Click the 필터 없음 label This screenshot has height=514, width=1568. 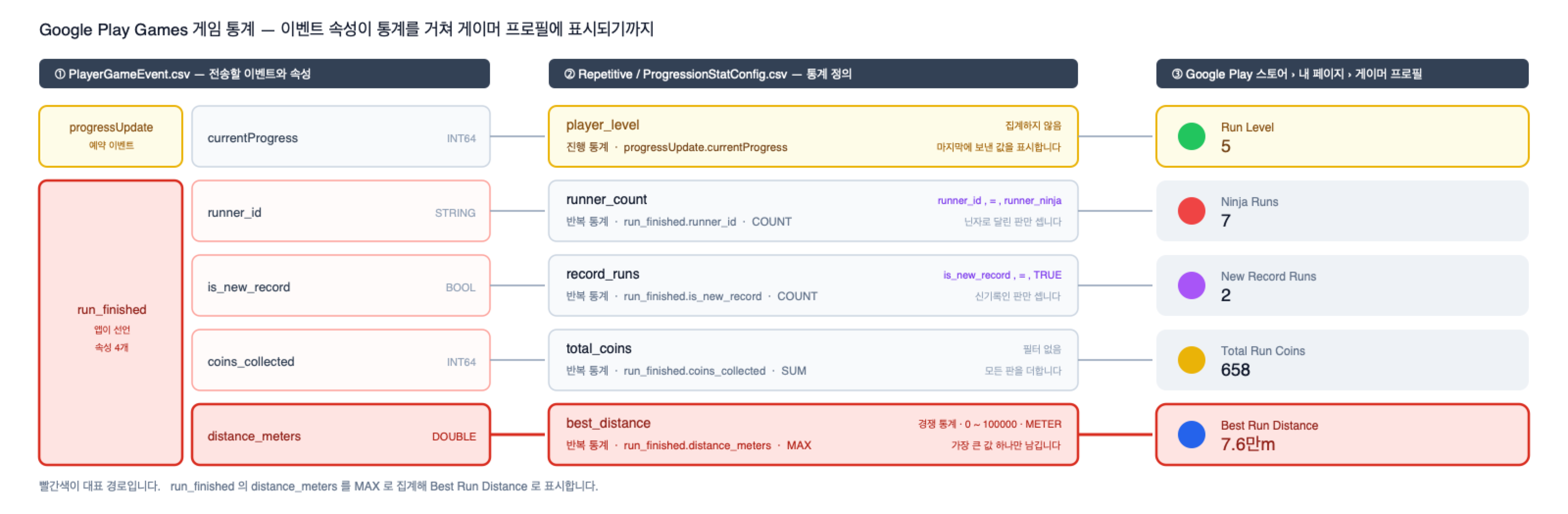[x=1041, y=349]
